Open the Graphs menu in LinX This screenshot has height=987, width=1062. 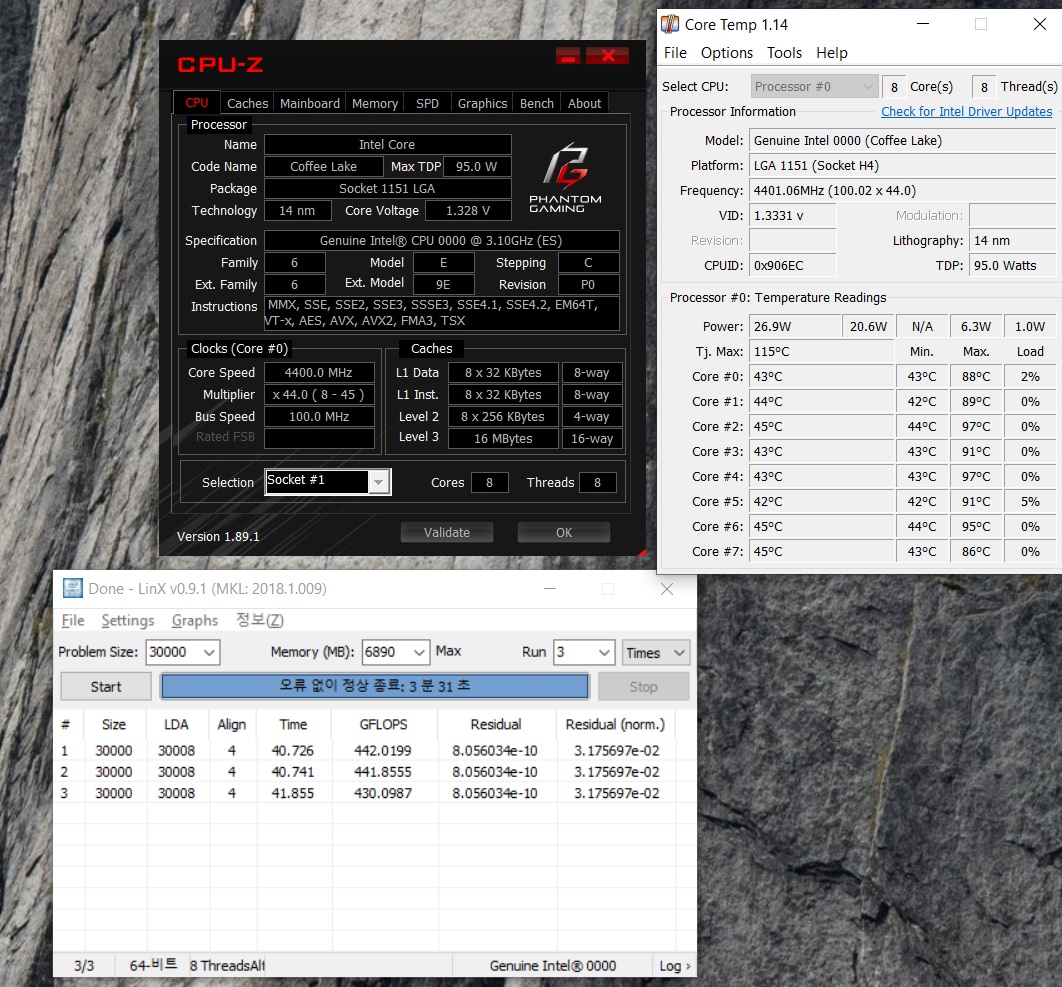(195, 620)
